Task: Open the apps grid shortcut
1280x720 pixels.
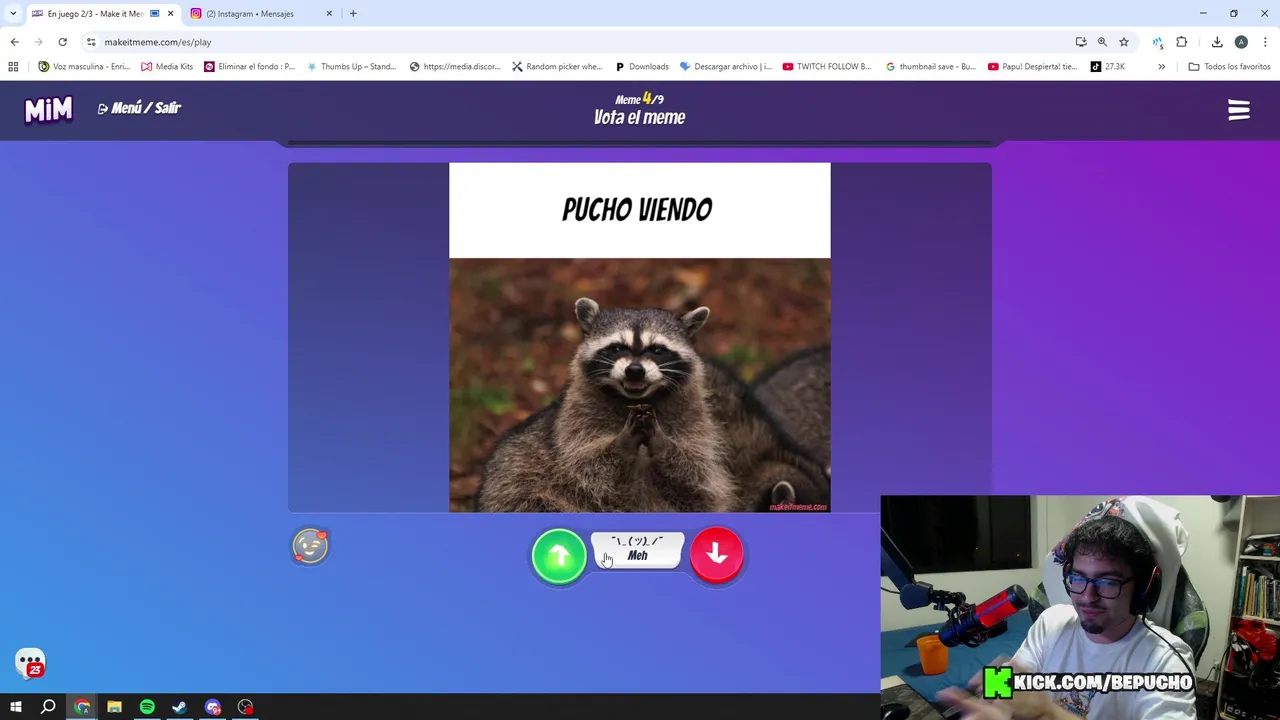Action: point(13,67)
